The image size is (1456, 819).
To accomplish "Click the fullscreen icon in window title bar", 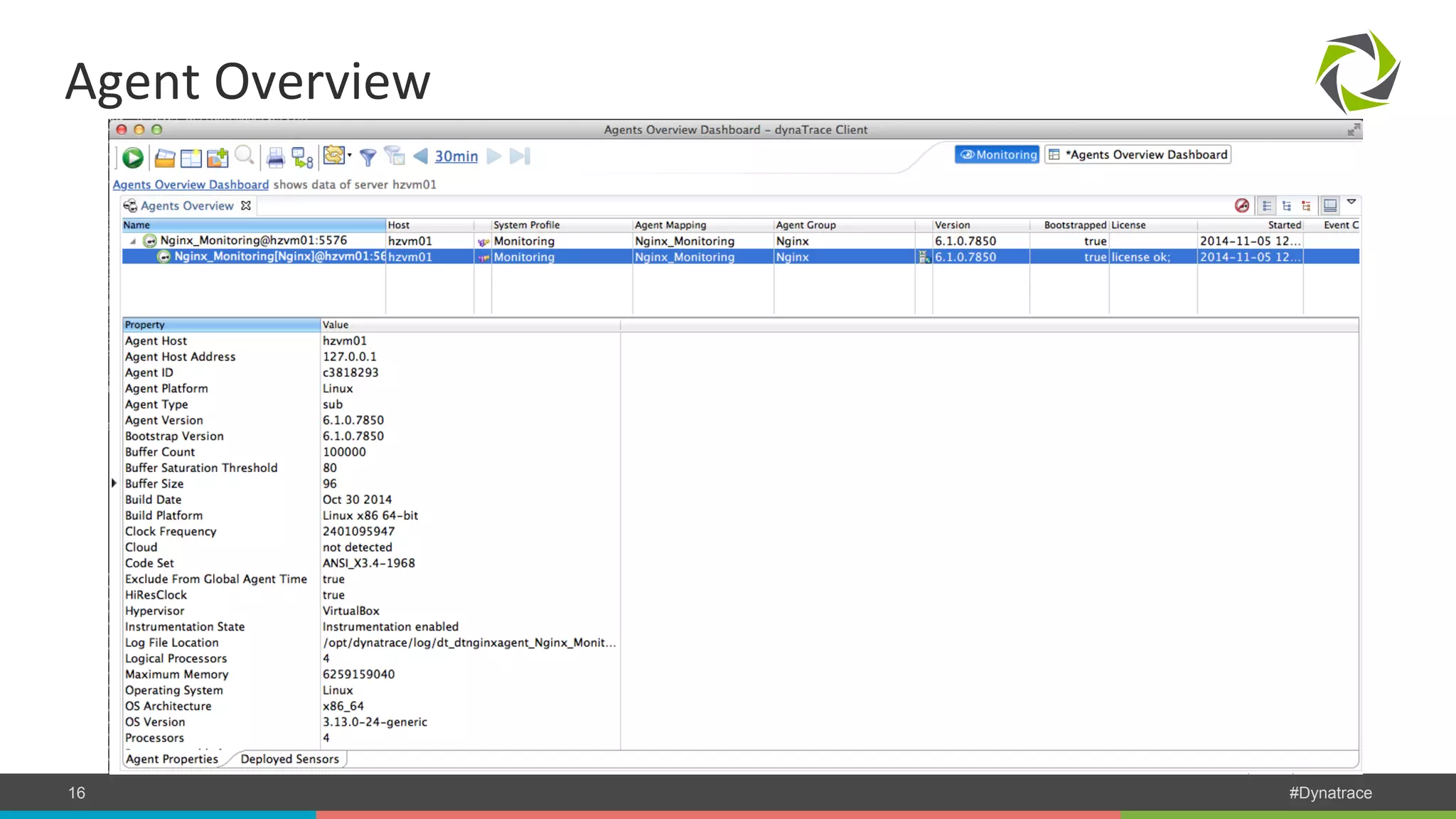I will [x=1354, y=129].
